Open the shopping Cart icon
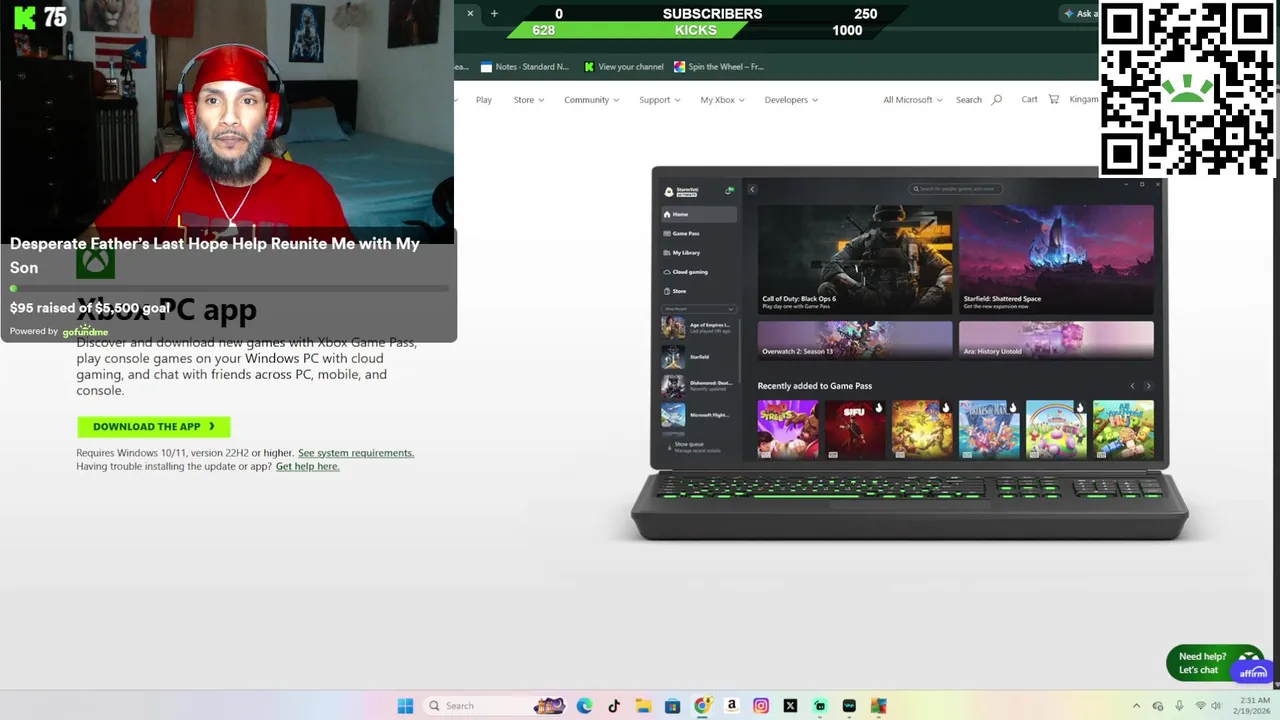This screenshot has width=1280, height=720. pyautogui.click(x=1053, y=99)
